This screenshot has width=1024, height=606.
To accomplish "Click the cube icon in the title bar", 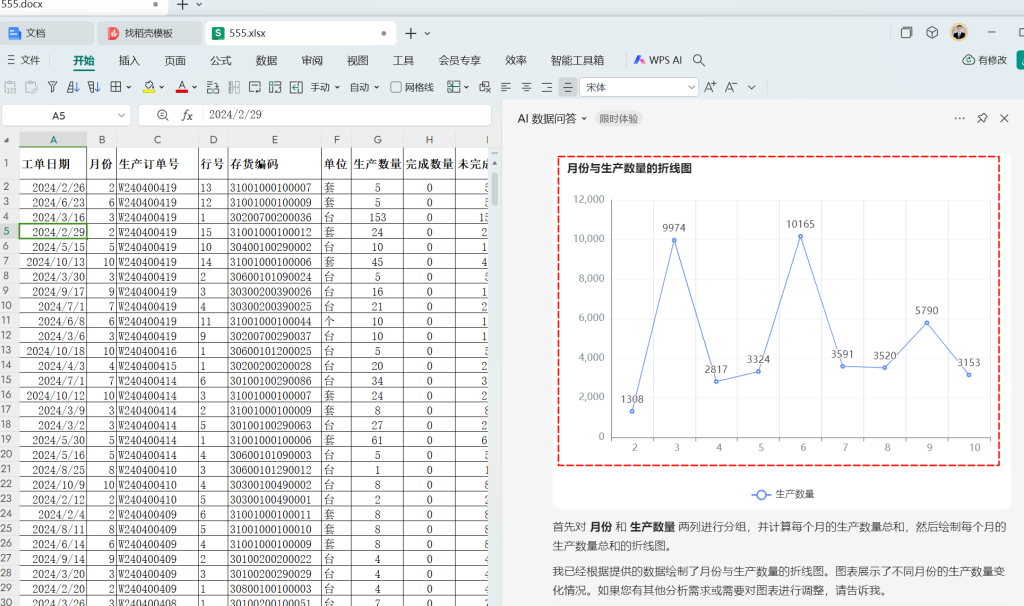I will (932, 32).
